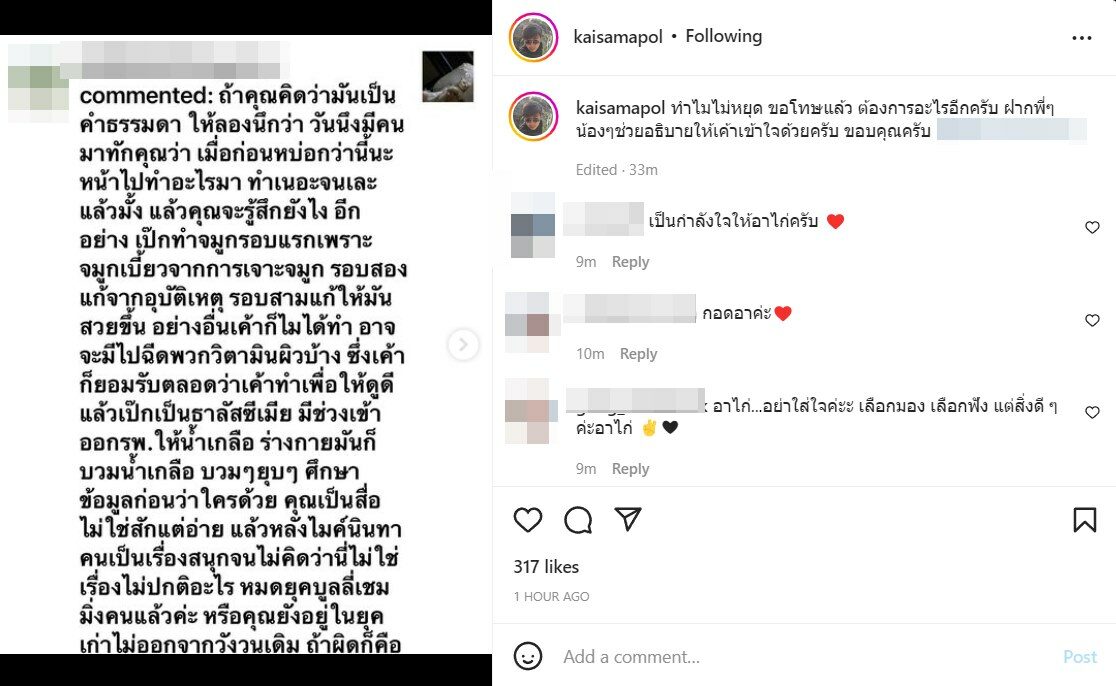Click the Following button in header
The height and width of the screenshot is (686, 1116).
(x=723, y=36)
